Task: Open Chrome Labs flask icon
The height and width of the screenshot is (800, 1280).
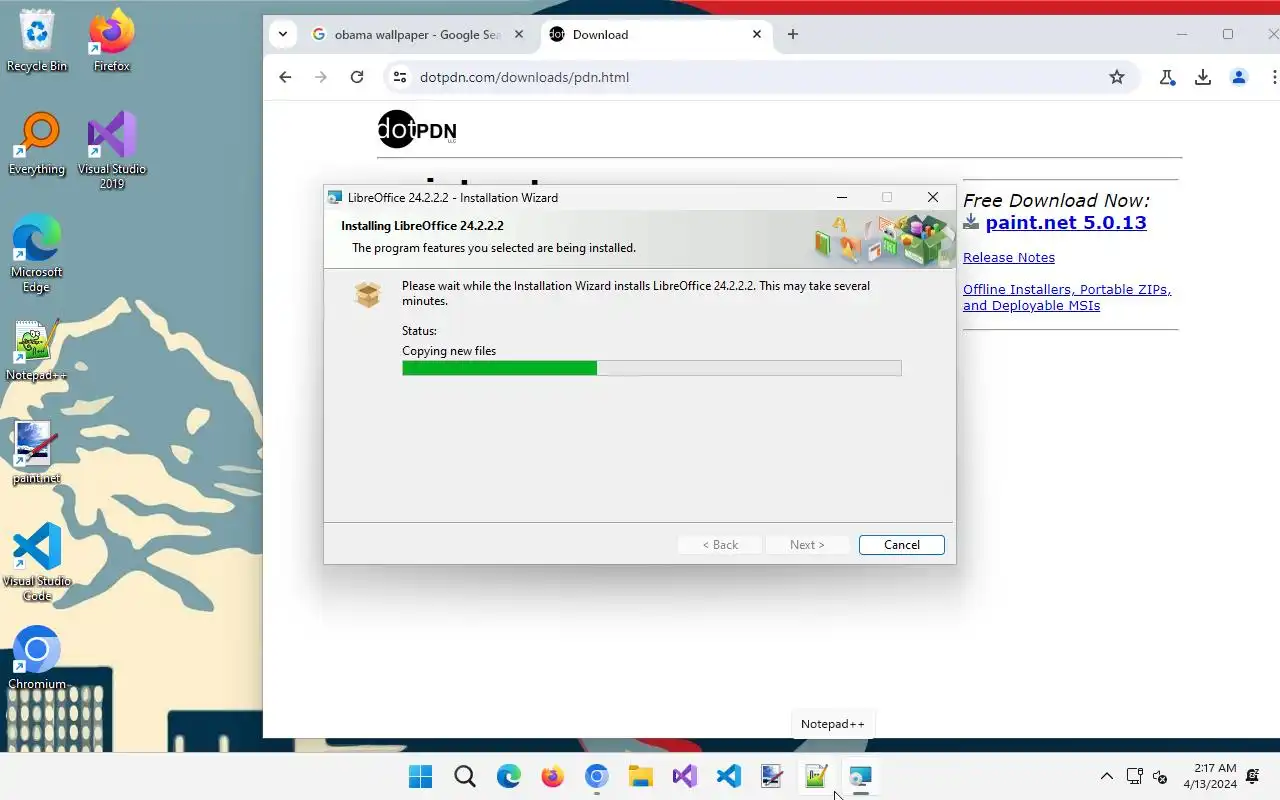Action: tap(1167, 77)
